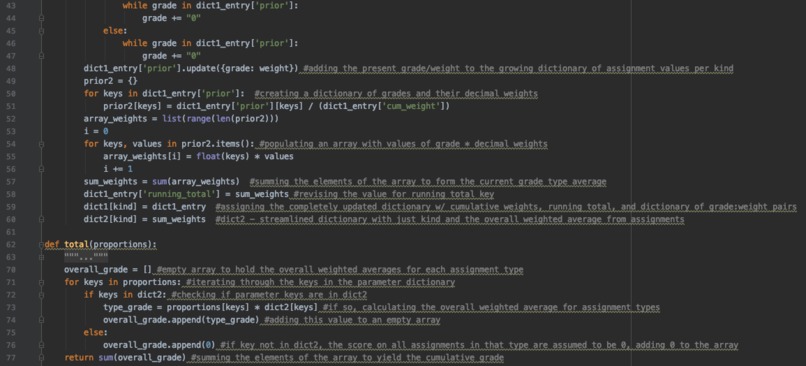
Task: Place cursor on 'prior2 = {}' line
Action: 111,81
